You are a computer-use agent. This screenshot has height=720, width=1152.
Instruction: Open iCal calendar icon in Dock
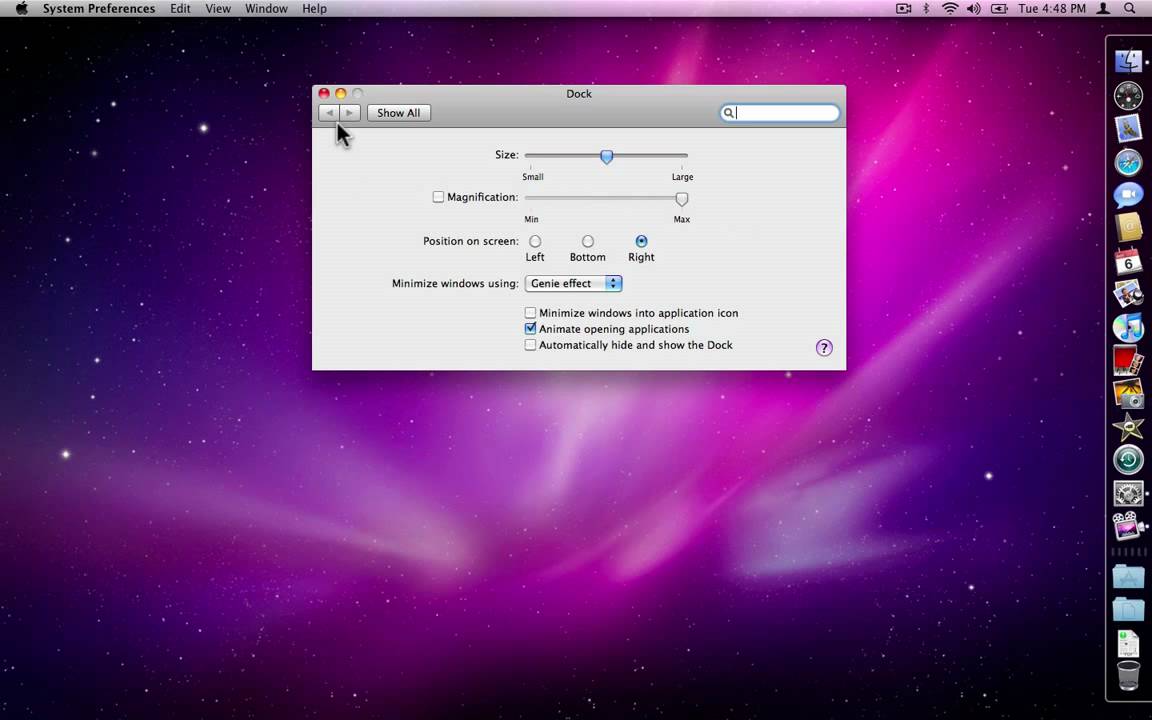point(1128,262)
